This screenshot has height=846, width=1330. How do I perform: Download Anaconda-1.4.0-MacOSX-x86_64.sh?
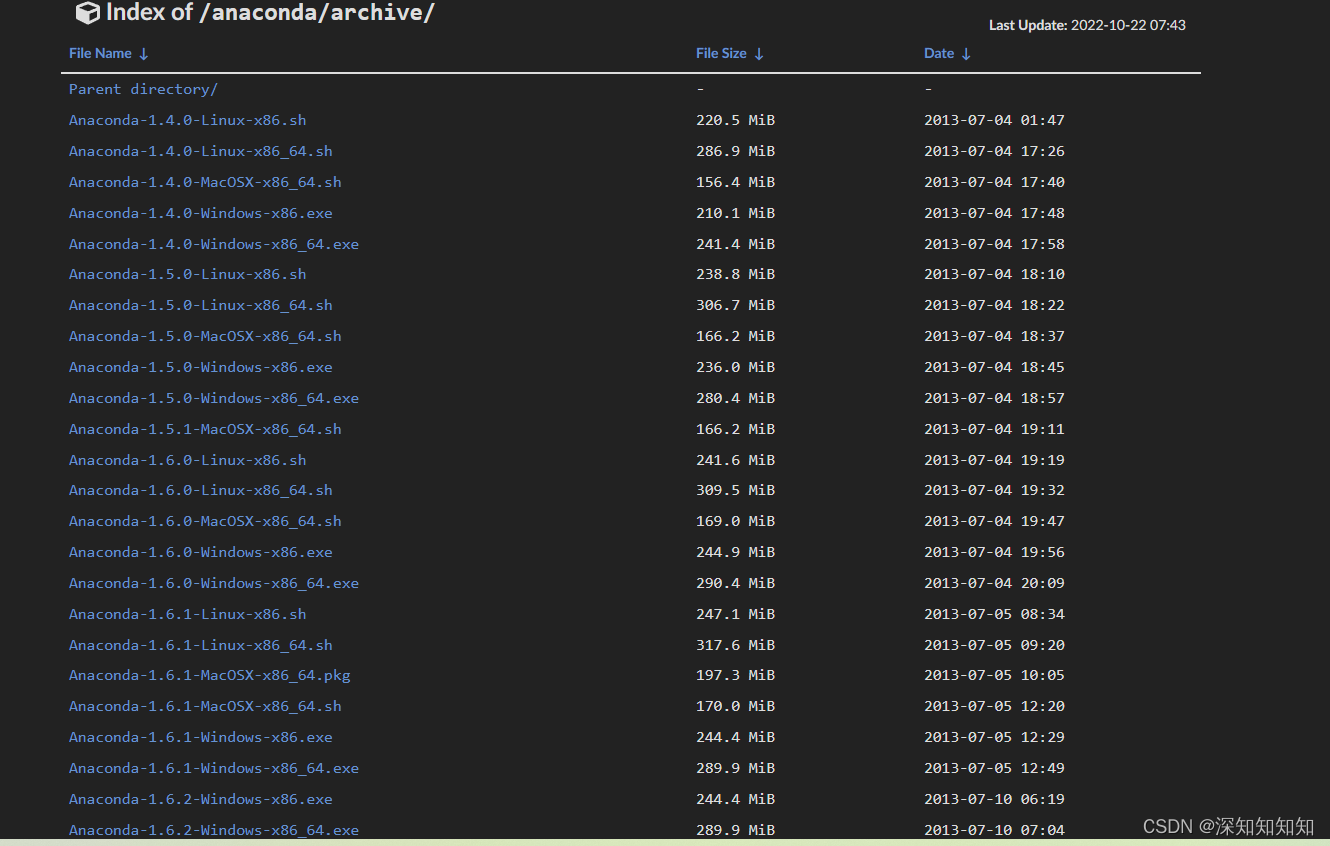(205, 182)
